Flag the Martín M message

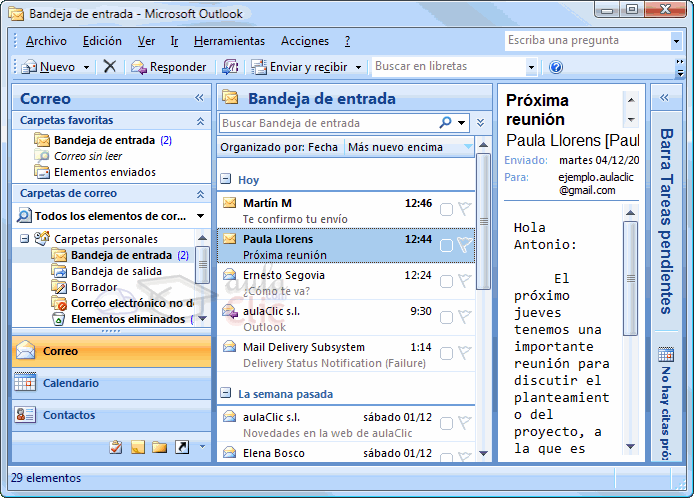coord(464,208)
